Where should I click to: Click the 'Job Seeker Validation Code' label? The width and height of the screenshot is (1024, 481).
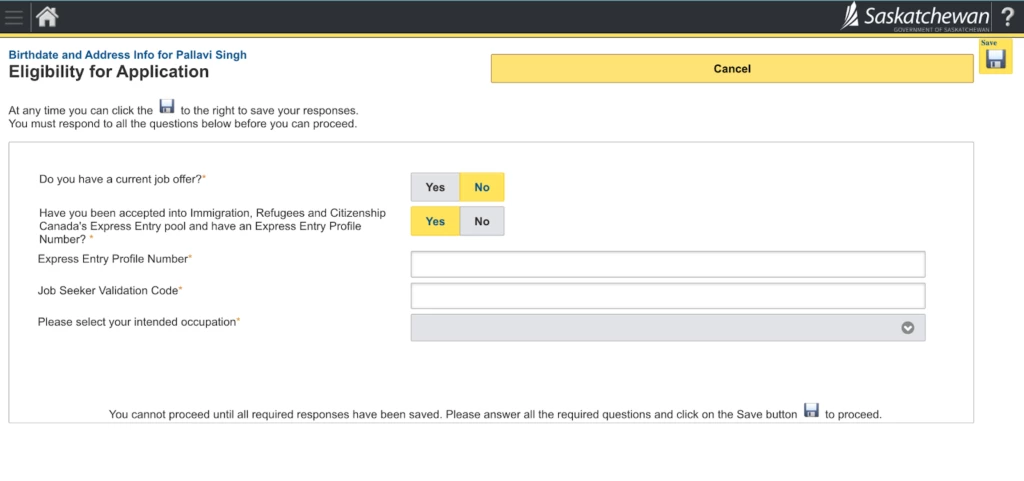(110, 290)
